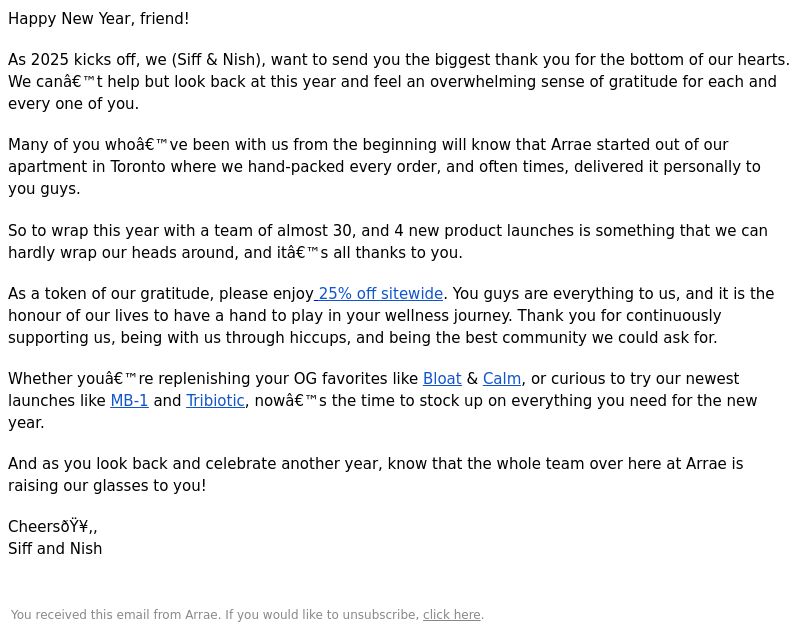Click the paragraph starting 'Many of you'
The image size is (800, 625).
[384, 167]
